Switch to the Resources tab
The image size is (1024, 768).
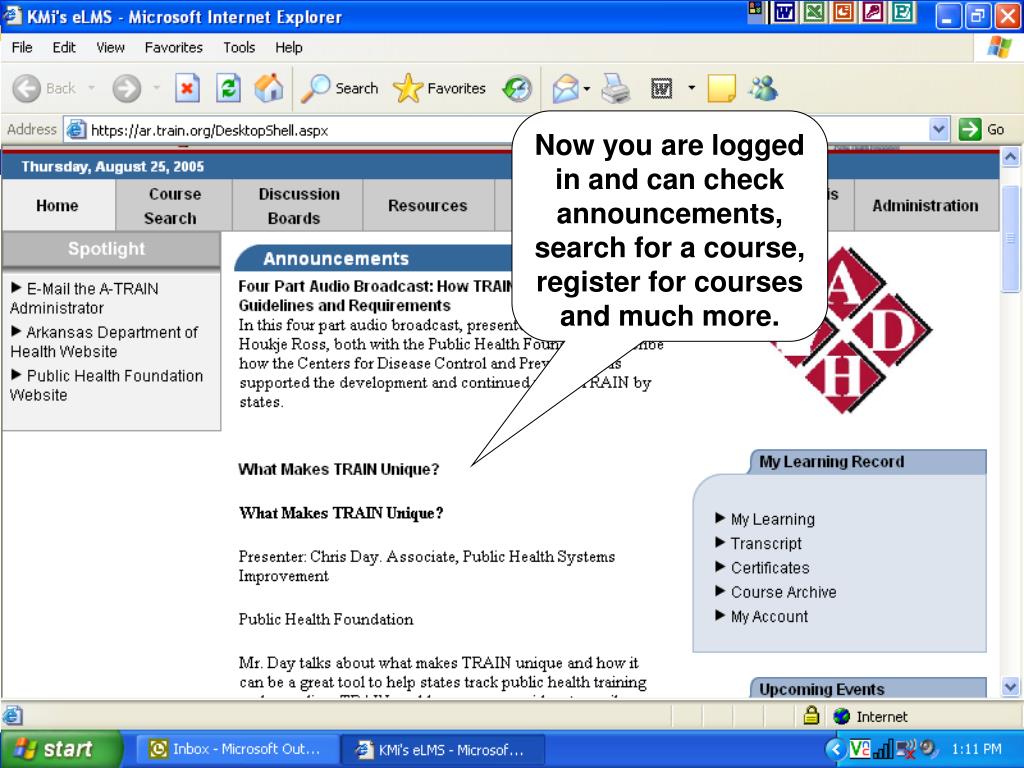(x=428, y=206)
